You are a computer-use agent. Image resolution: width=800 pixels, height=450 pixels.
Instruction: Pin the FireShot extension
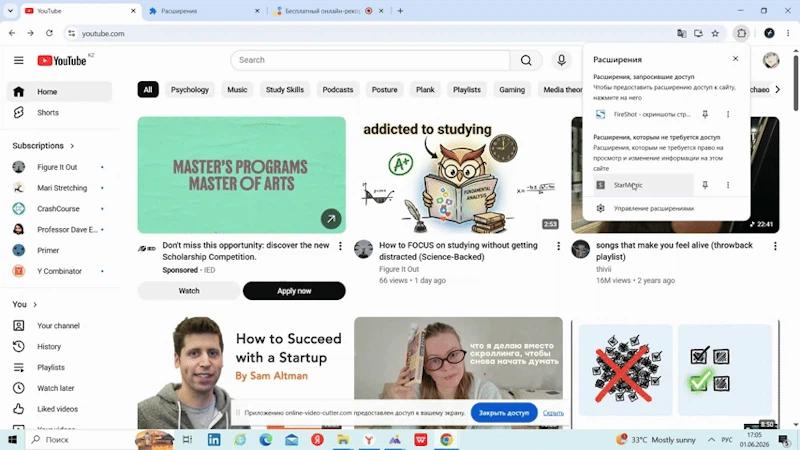pos(705,114)
